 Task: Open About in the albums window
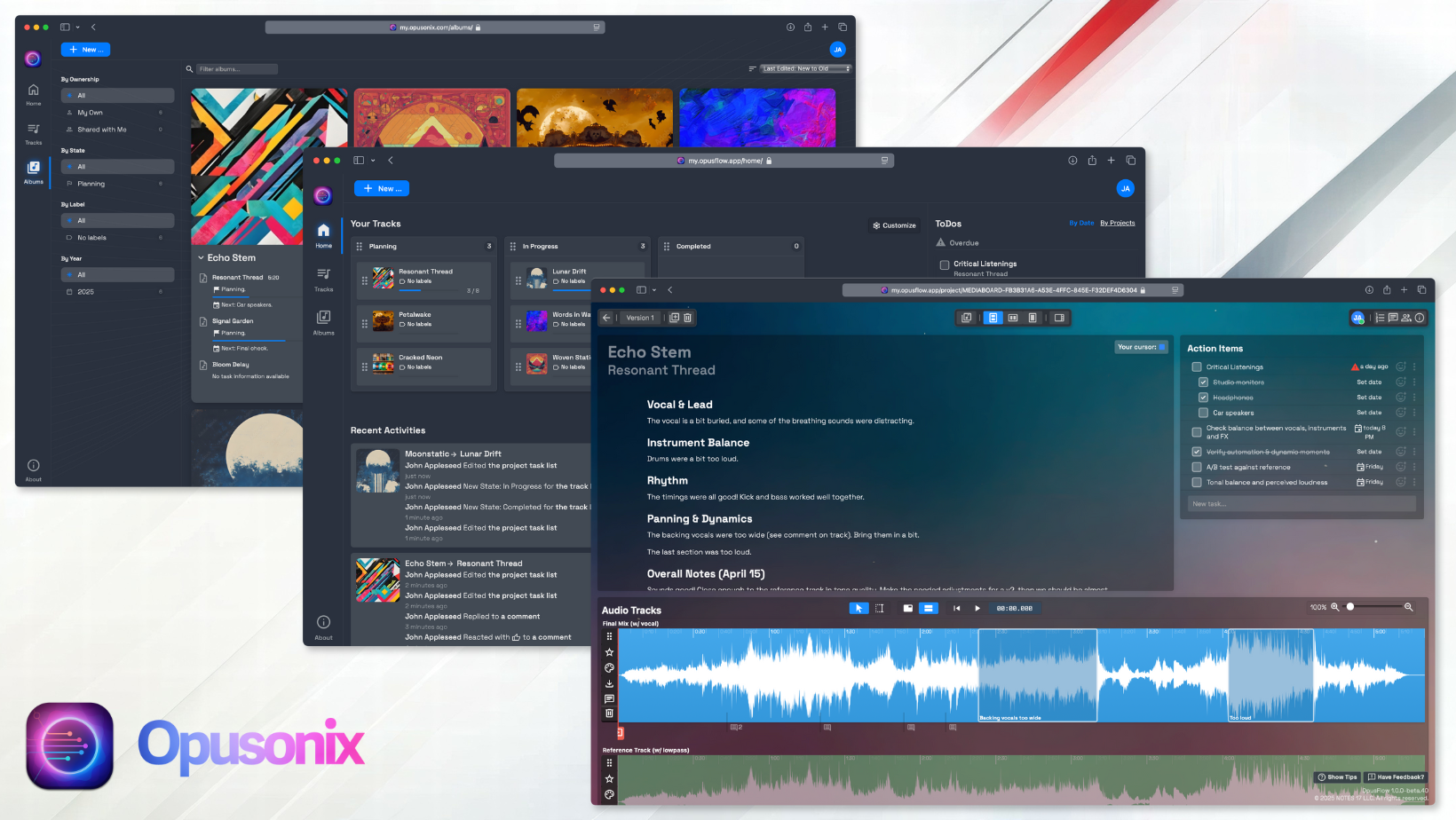point(33,469)
